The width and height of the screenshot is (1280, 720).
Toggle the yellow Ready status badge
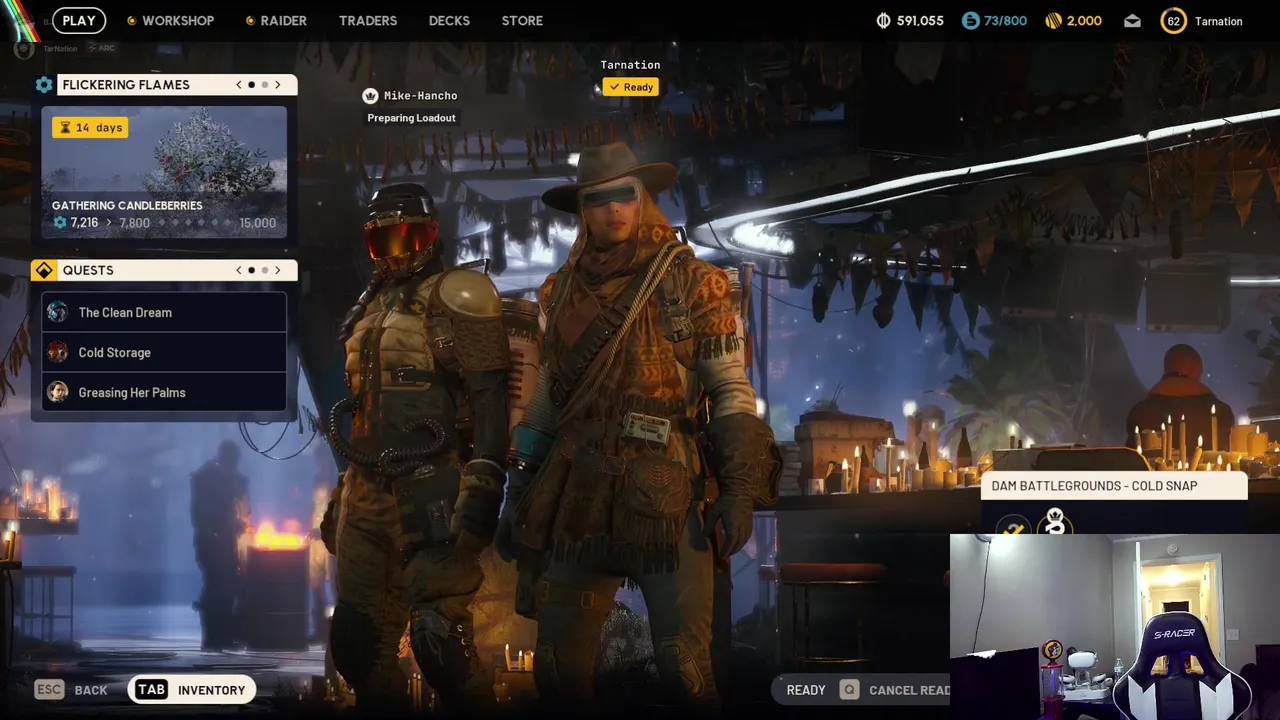tap(630, 87)
